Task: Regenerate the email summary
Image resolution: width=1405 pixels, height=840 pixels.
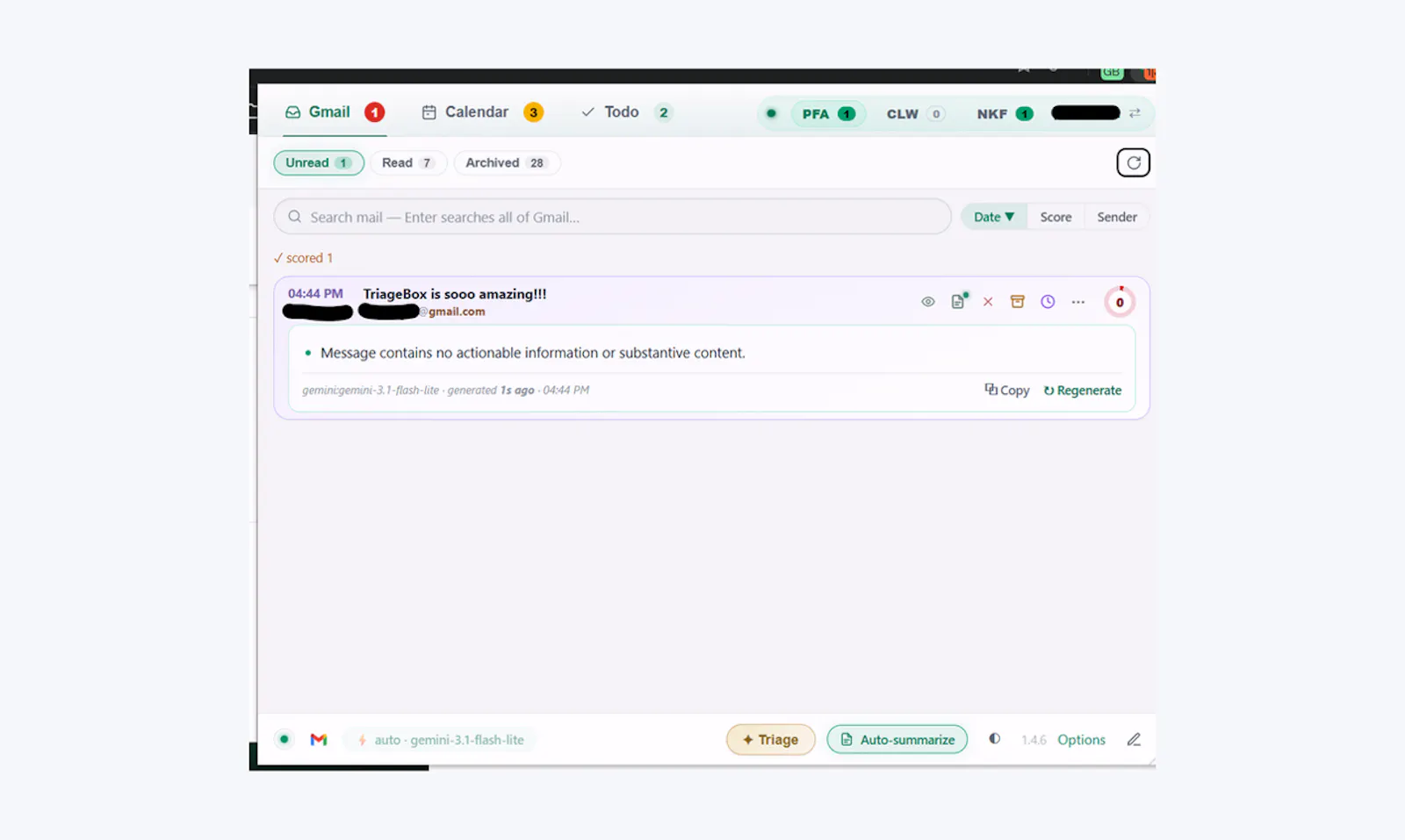Action: click(x=1083, y=391)
